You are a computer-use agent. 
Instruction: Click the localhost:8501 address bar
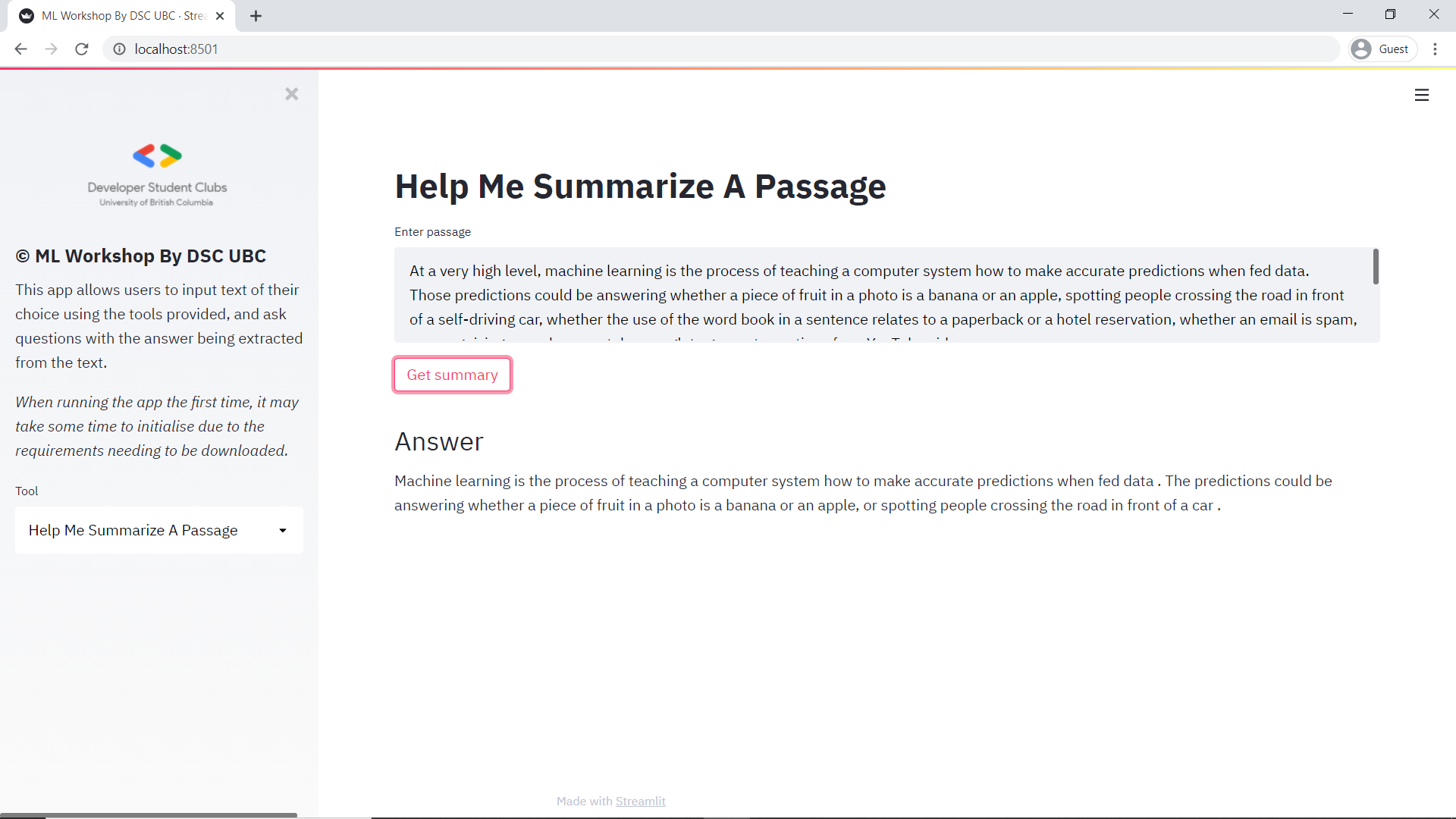coord(728,49)
